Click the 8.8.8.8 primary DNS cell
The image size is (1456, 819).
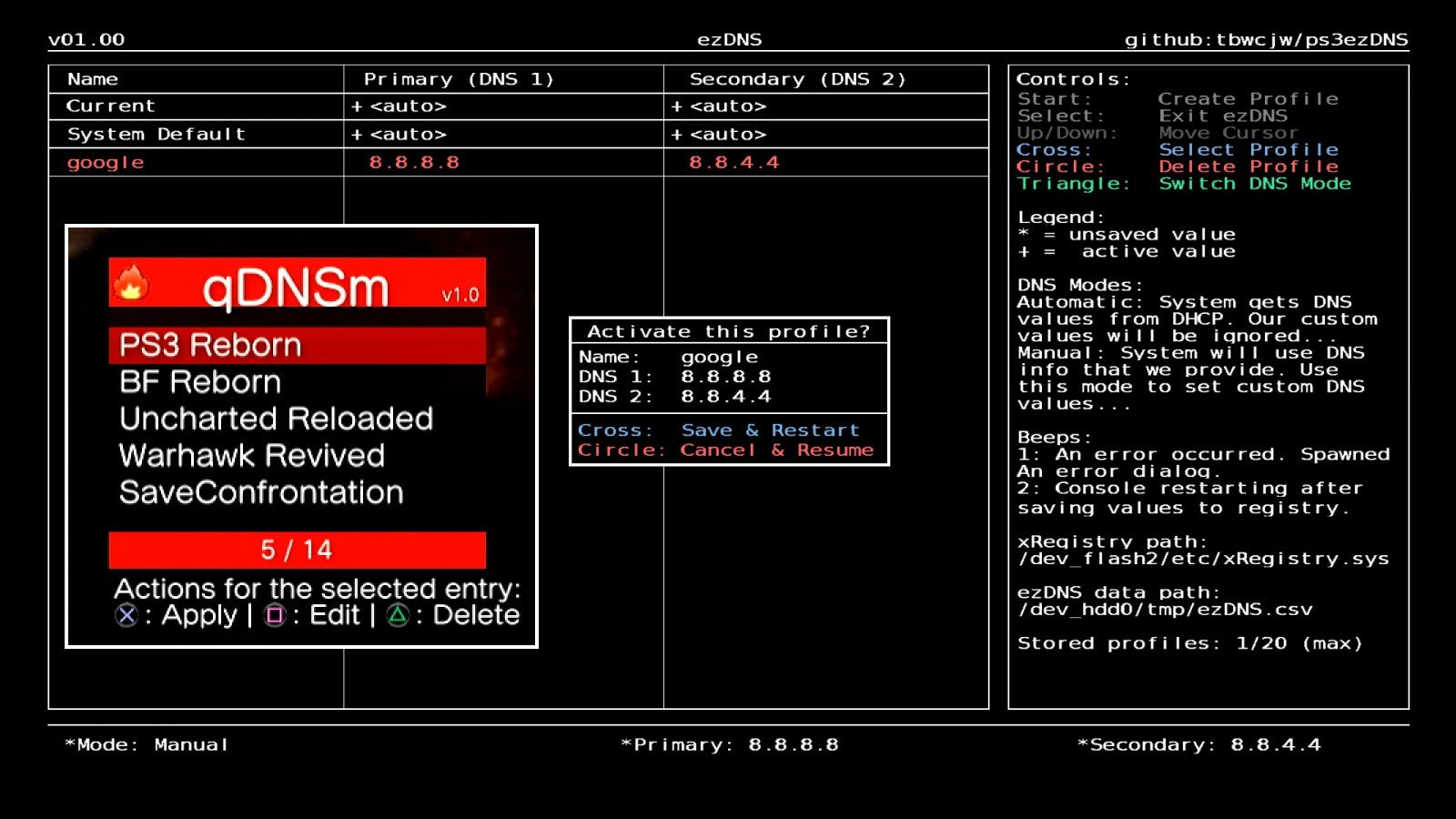(x=414, y=162)
